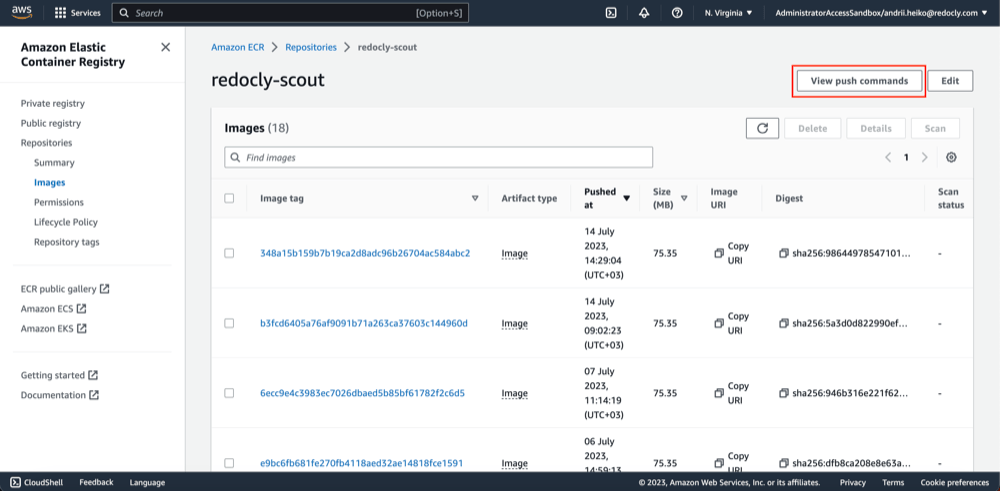Screen dimensions: 1000x491
Task: Open CloudShell from the footer bar
Action: coord(37,482)
